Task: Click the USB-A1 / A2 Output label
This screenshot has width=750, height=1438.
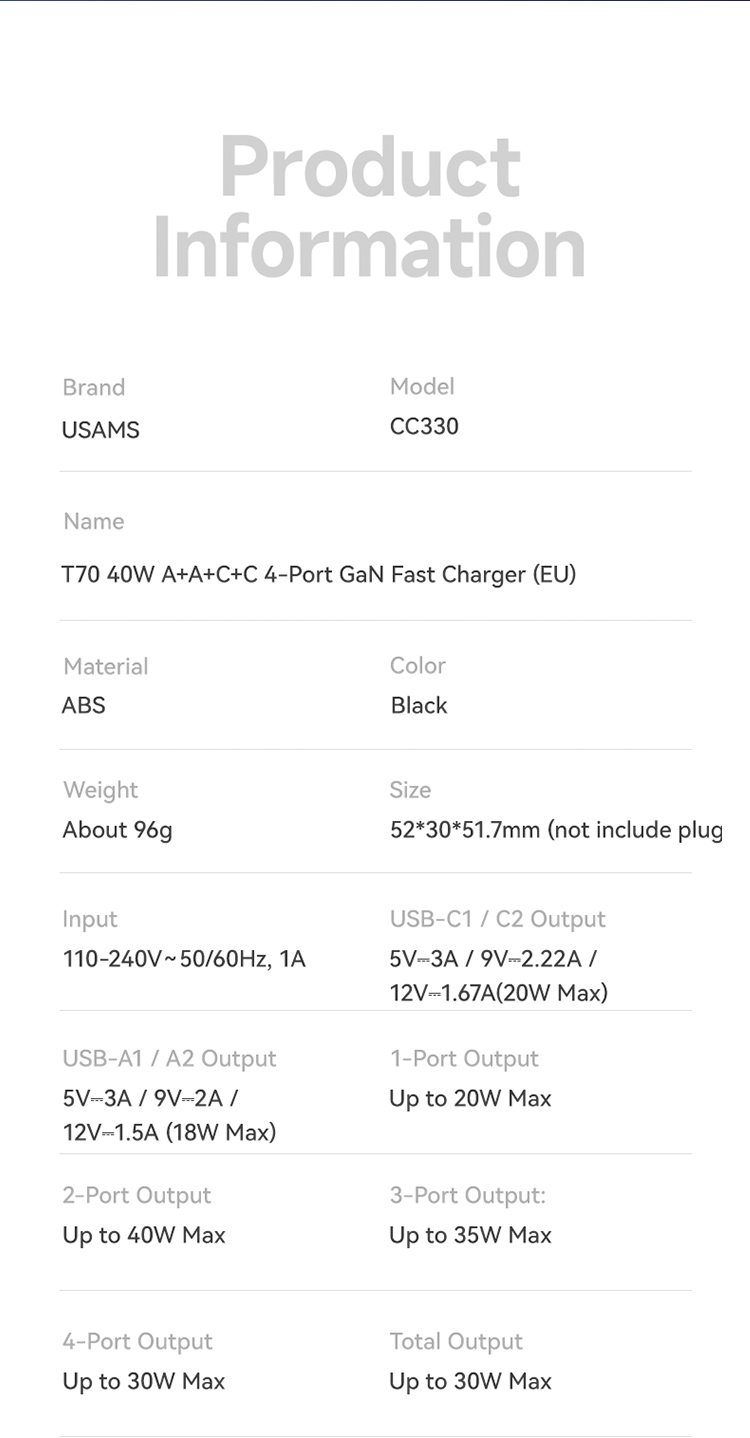Action: click(x=169, y=1058)
